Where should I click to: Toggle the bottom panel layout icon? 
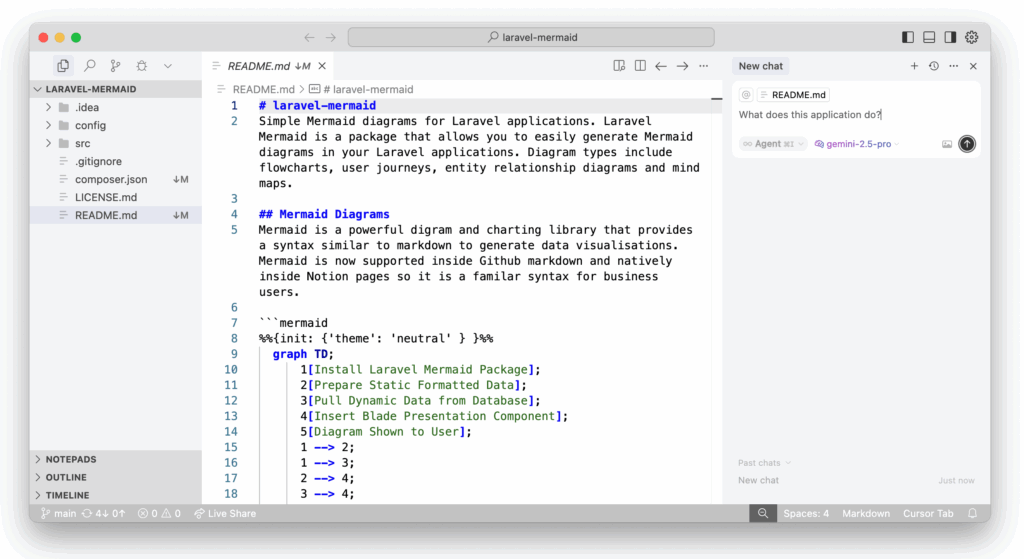pyautogui.click(x=929, y=37)
